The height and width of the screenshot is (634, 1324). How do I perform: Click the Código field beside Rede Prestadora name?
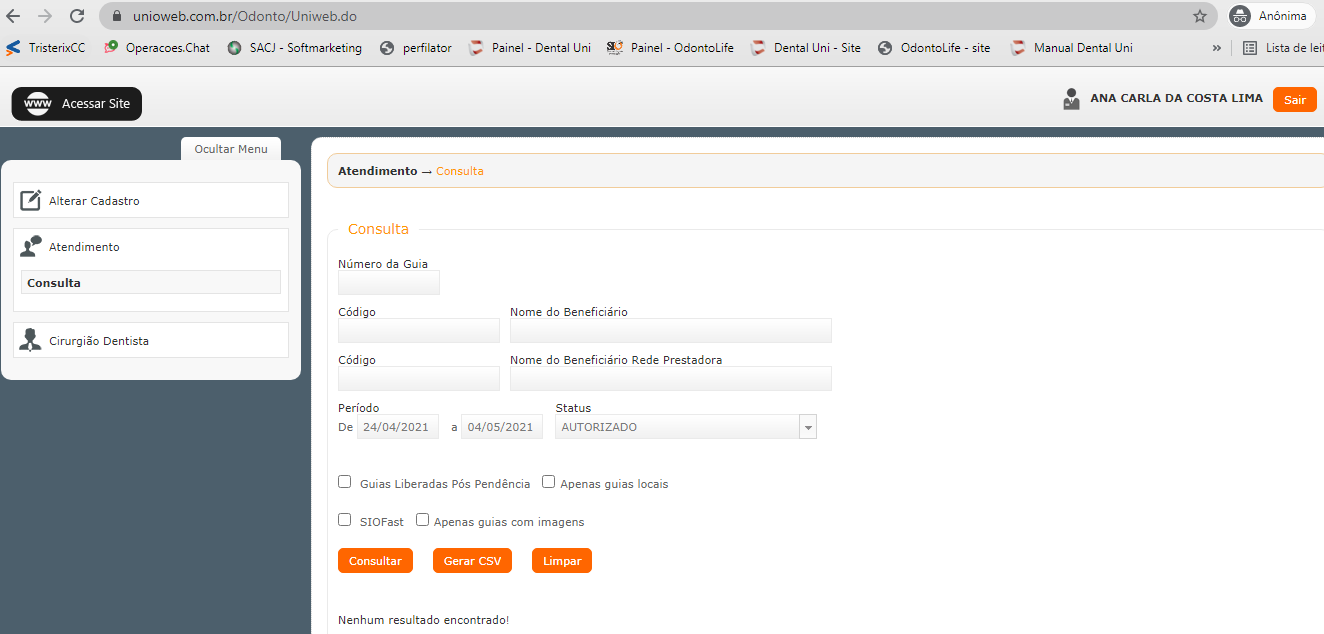[x=419, y=378]
